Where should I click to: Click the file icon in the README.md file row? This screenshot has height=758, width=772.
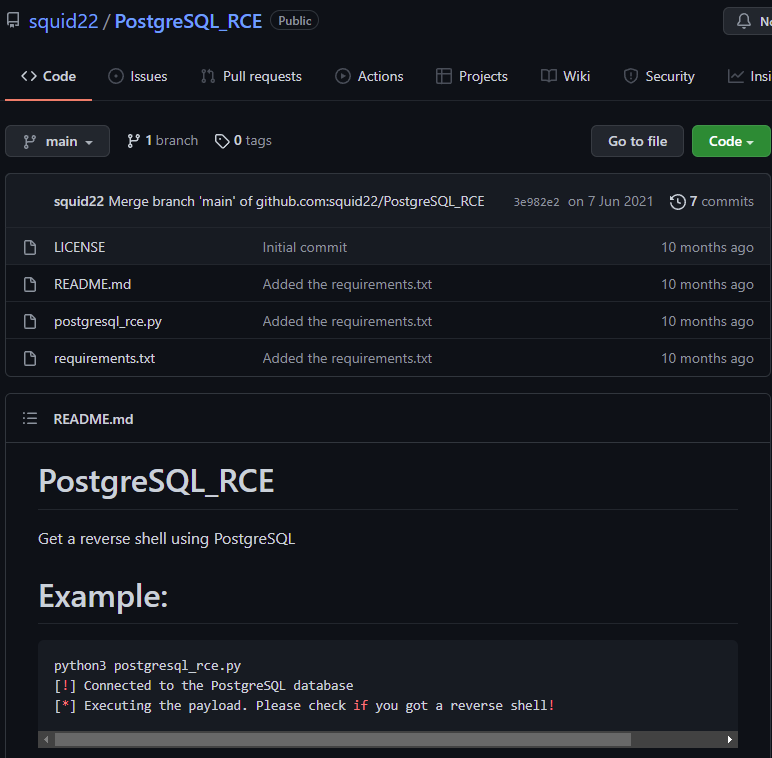click(30, 284)
